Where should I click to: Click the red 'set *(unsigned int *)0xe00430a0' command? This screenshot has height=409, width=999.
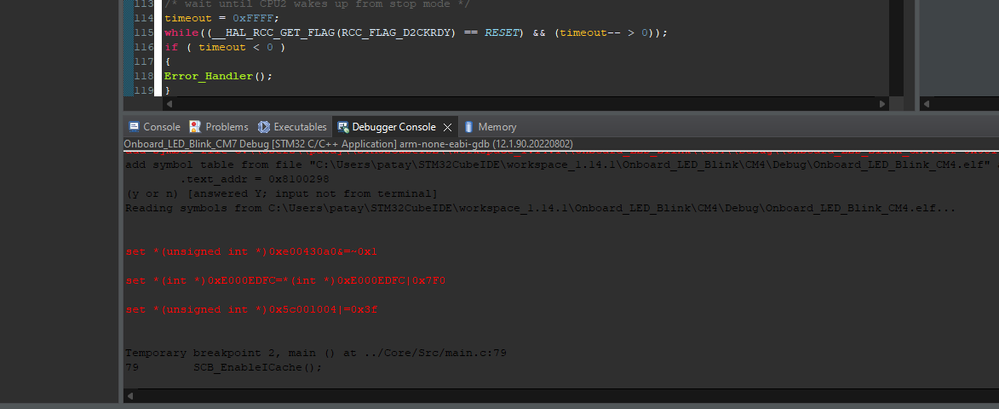coord(251,252)
